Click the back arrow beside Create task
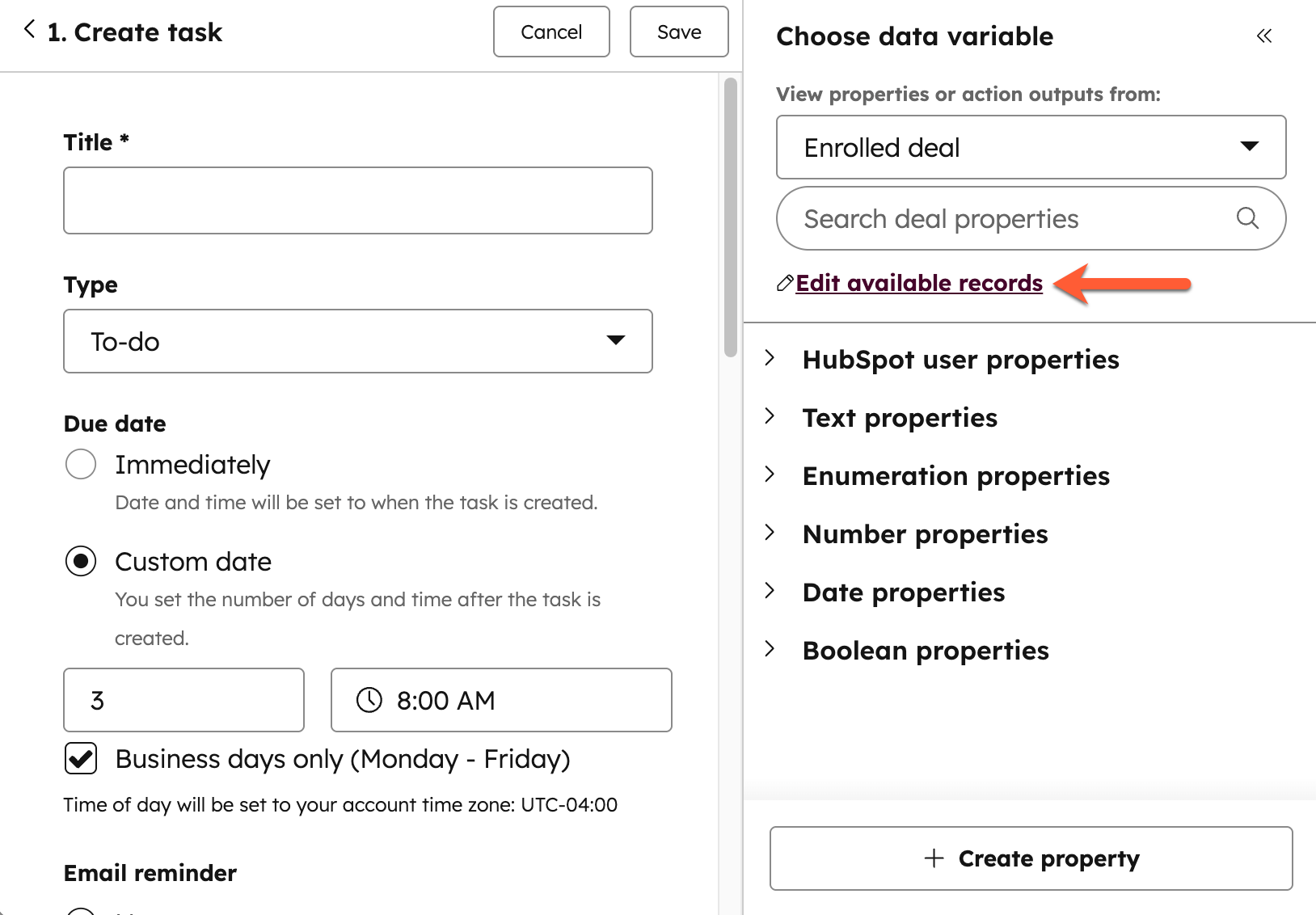 tap(30, 31)
